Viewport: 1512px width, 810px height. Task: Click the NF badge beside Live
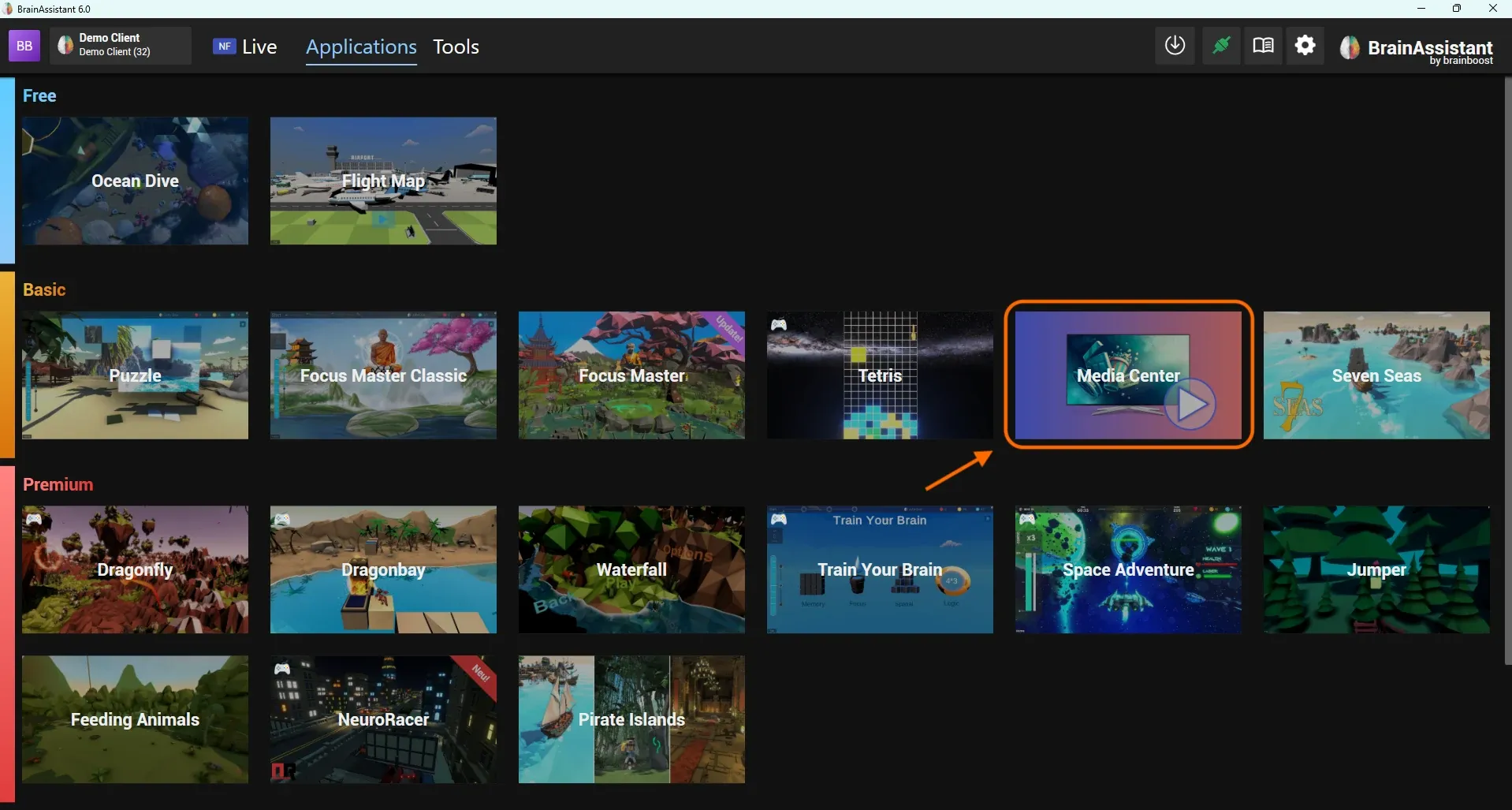[225, 46]
